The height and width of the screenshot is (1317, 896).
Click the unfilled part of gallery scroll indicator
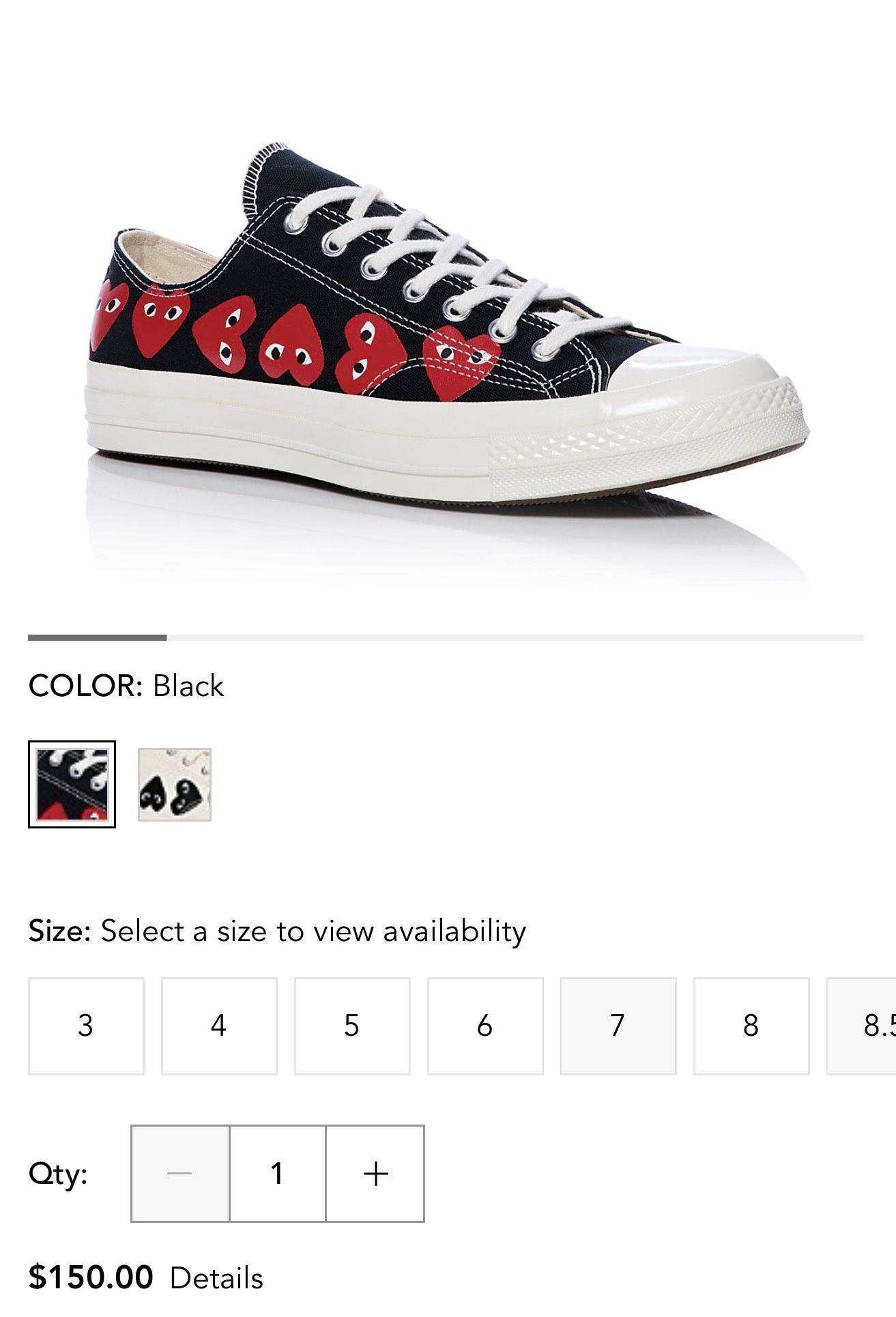(515, 637)
